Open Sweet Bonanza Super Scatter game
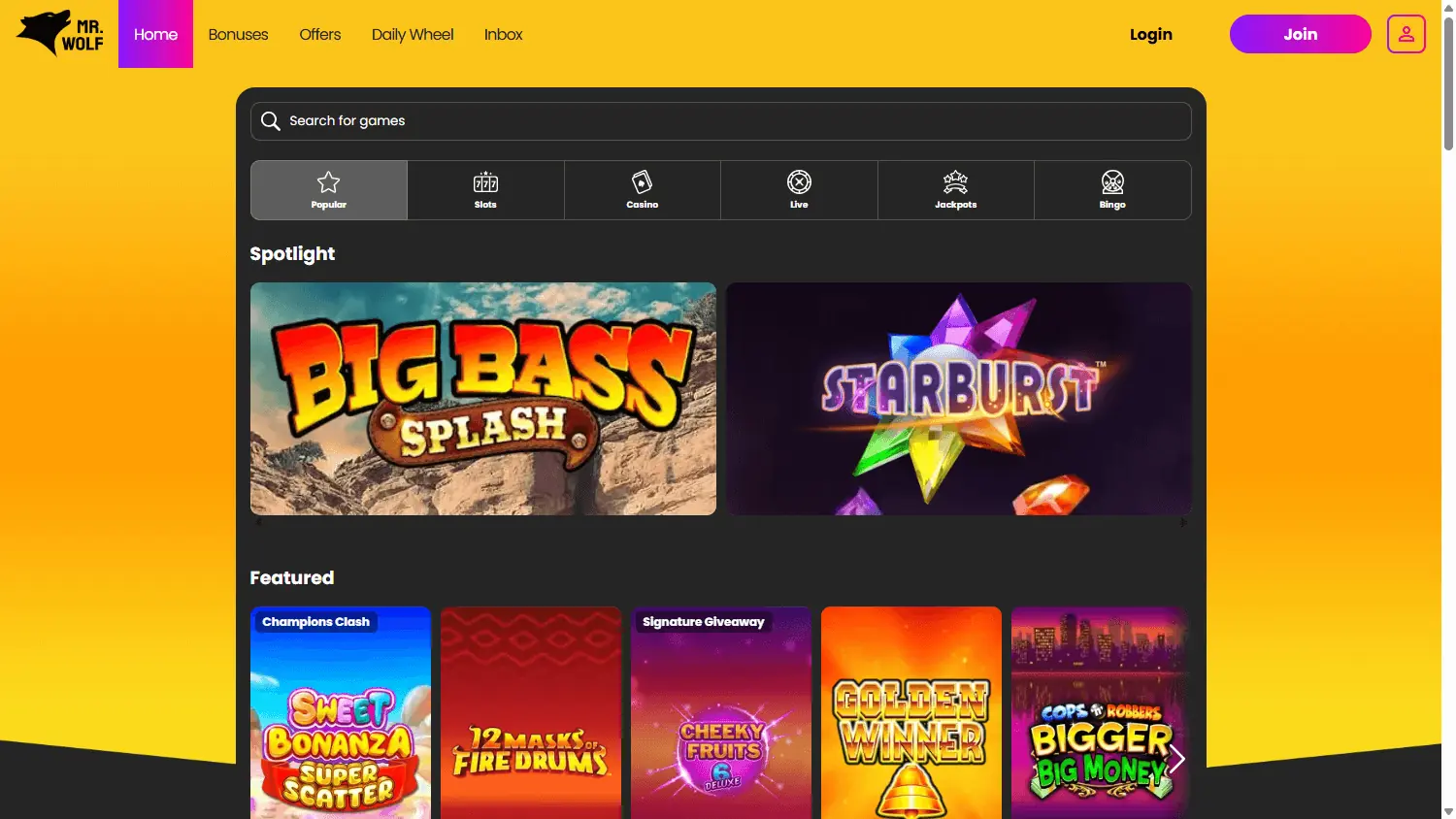This screenshot has width=1456, height=819. point(341,713)
